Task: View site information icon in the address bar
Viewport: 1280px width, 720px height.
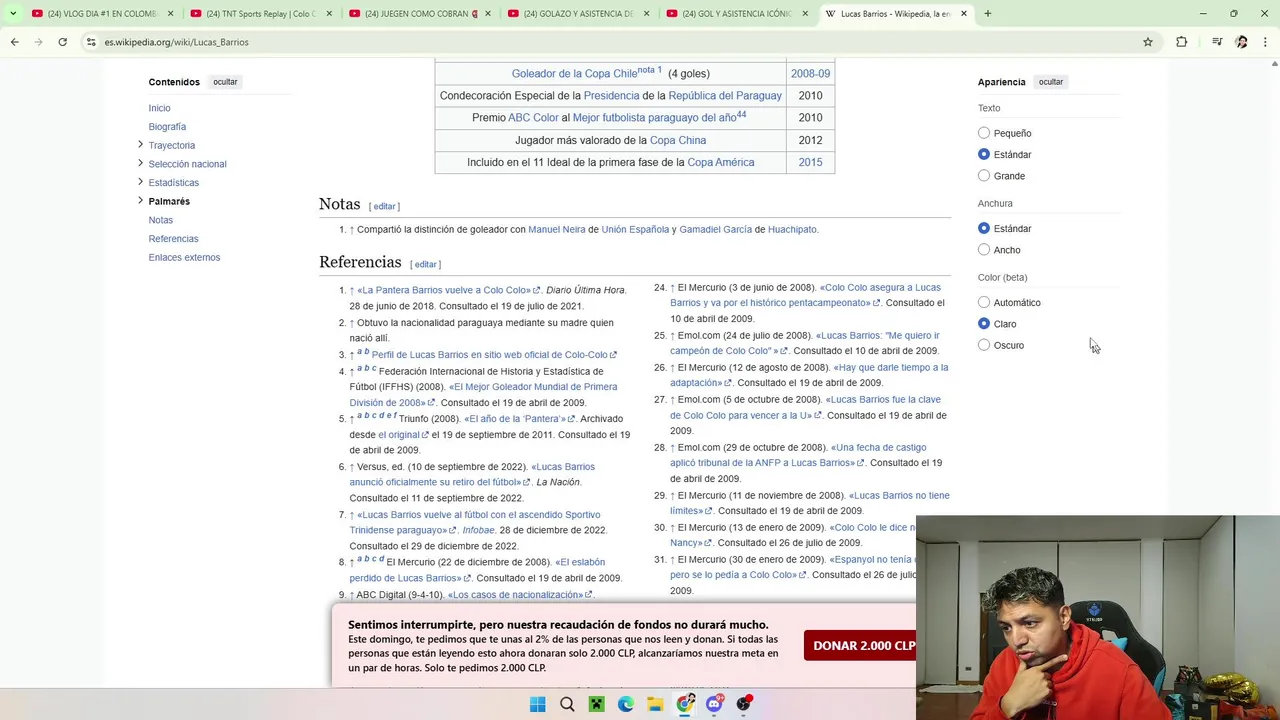Action: [x=91, y=42]
